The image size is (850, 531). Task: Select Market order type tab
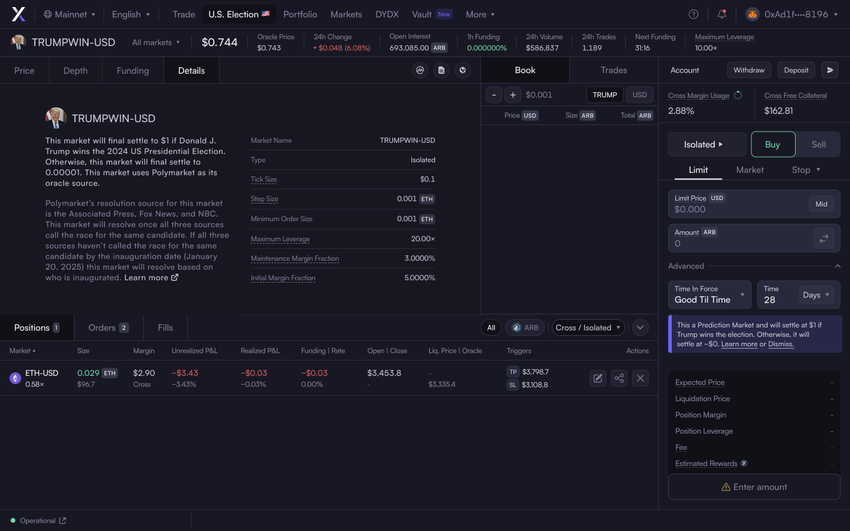[x=750, y=170]
